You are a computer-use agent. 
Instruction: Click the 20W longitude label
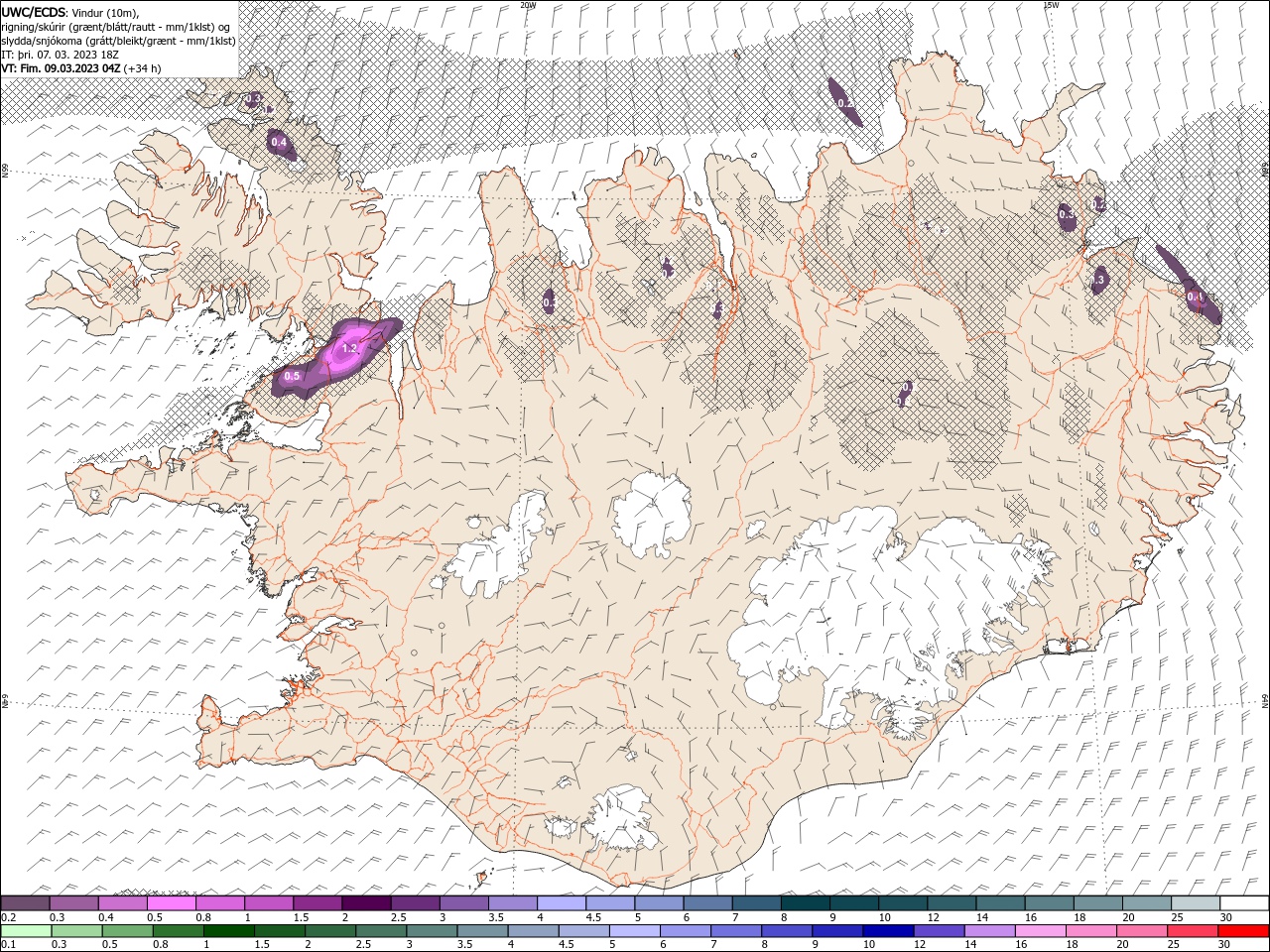click(x=528, y=5)
